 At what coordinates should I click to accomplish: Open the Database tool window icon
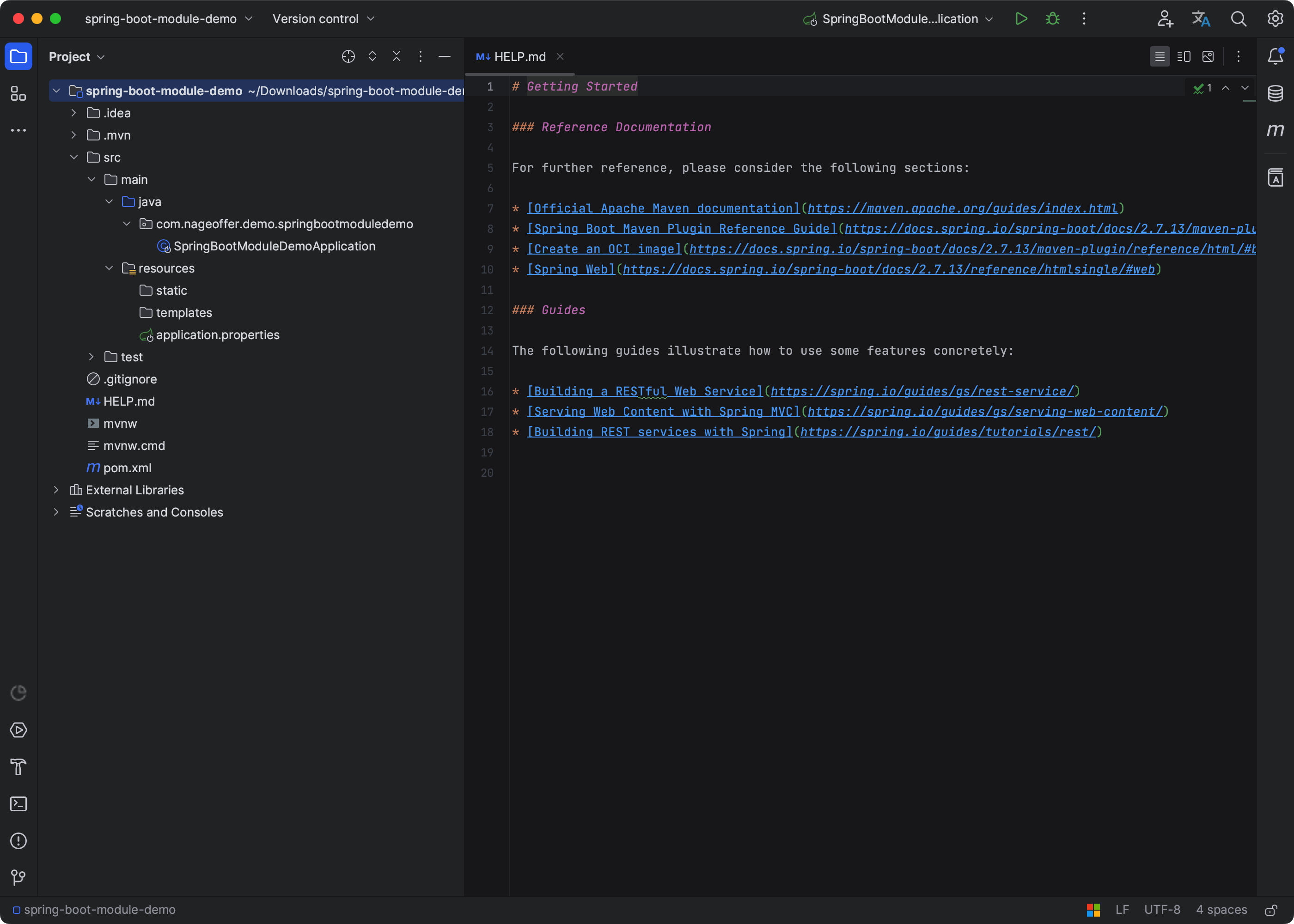1275,93
